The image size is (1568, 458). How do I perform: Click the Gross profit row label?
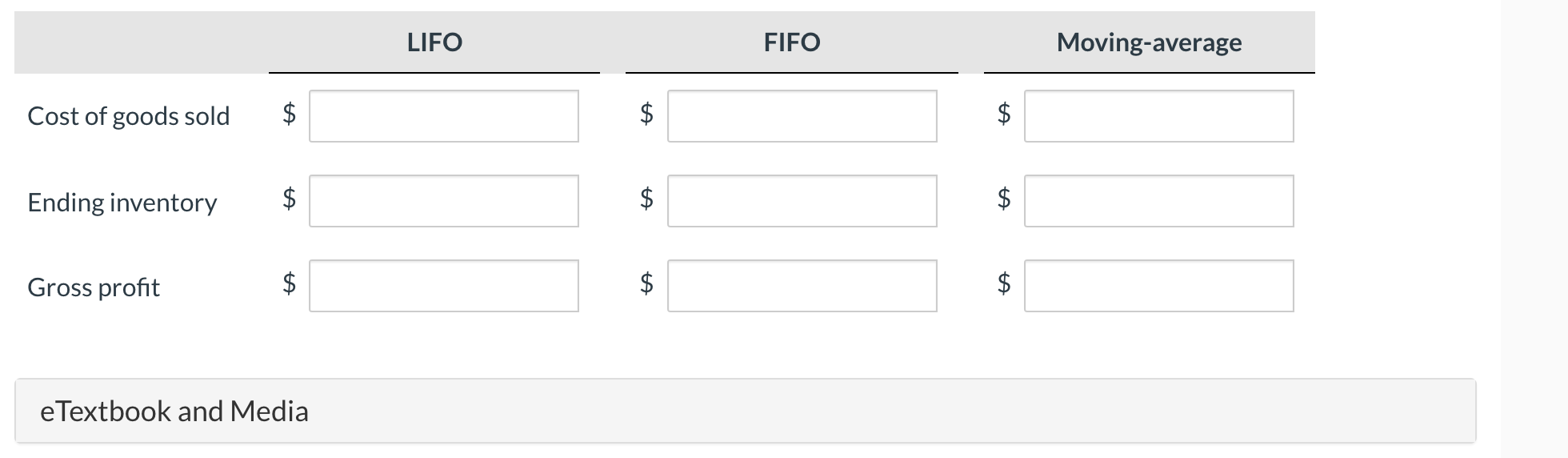94,287
